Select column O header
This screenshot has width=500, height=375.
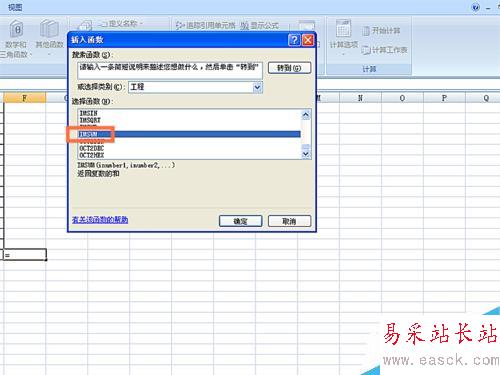pos(402,98)
